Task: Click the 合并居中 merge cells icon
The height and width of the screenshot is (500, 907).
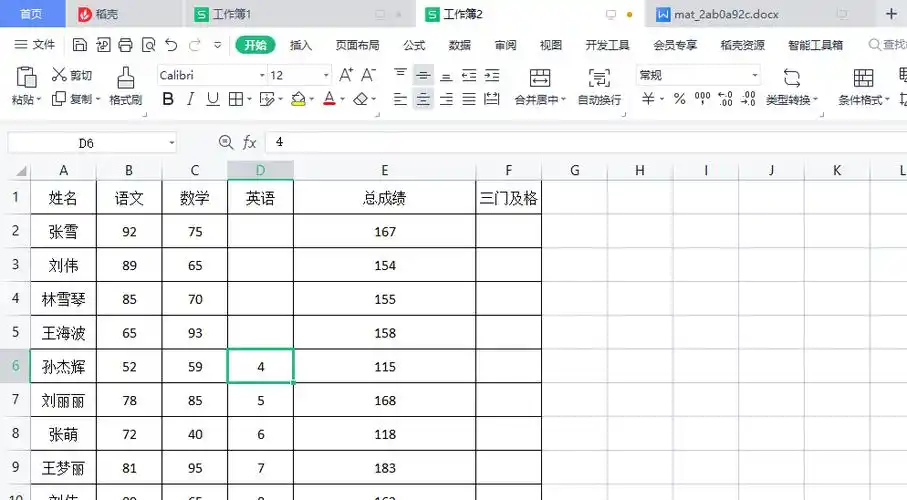Action: point(540,78)
